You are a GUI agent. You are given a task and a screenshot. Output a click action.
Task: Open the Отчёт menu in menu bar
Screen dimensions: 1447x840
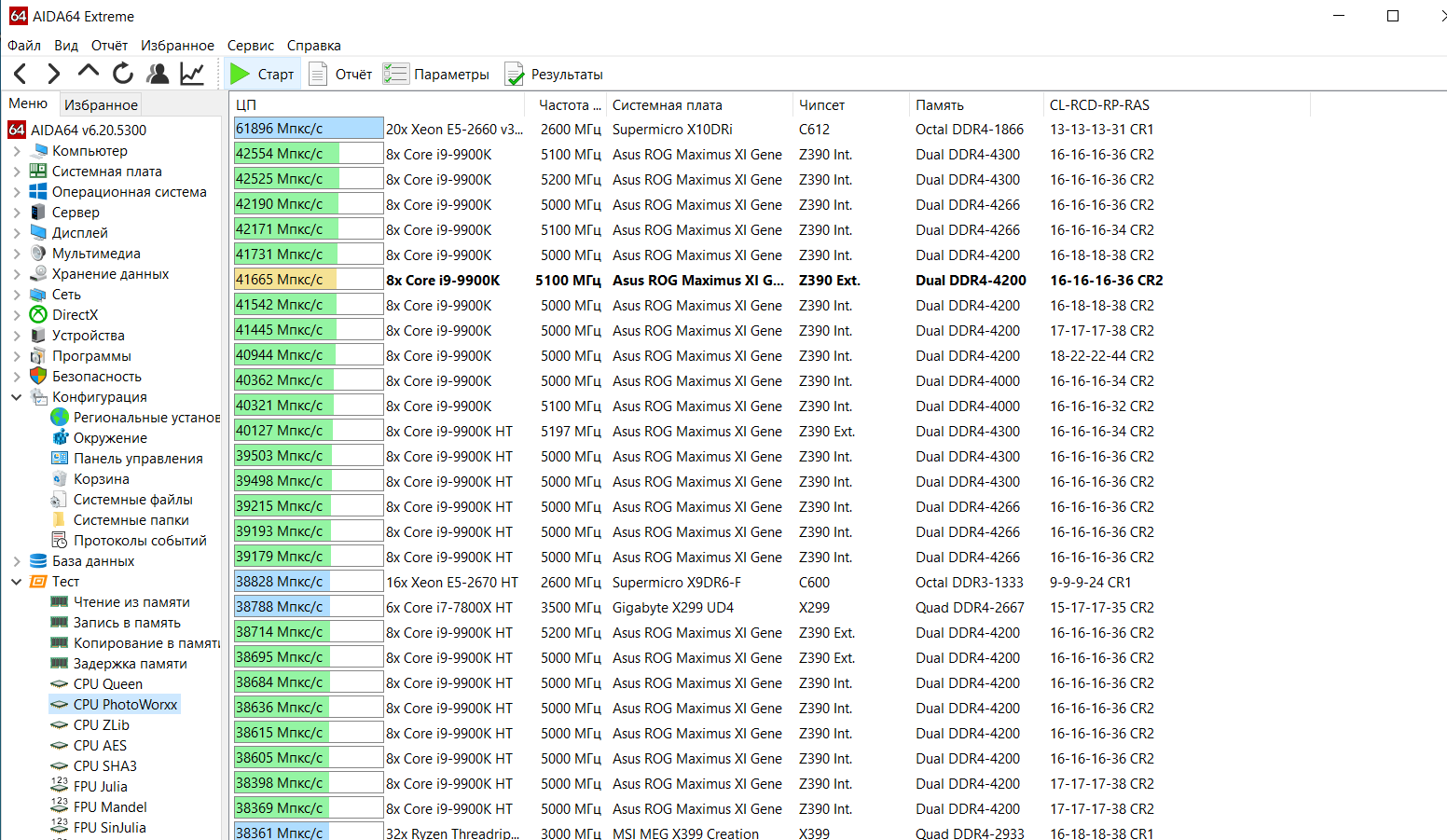109,45
